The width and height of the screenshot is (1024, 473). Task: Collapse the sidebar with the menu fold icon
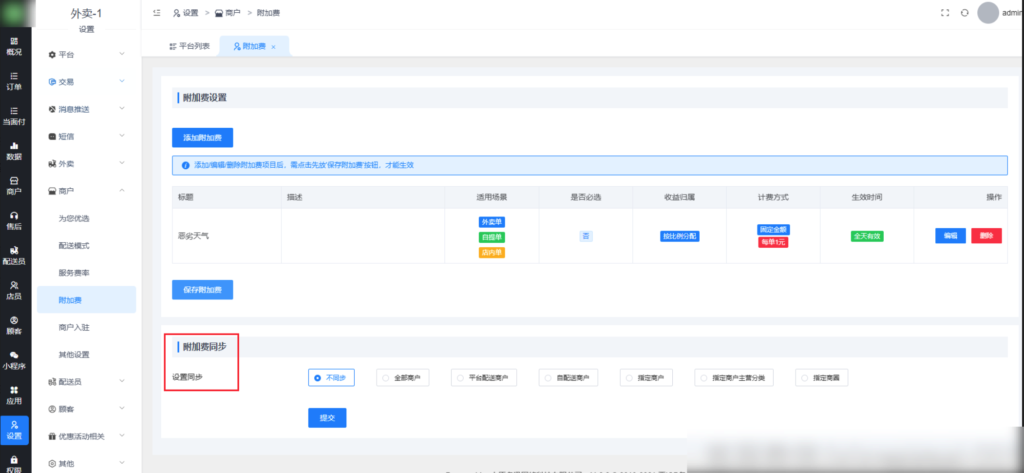157,13
